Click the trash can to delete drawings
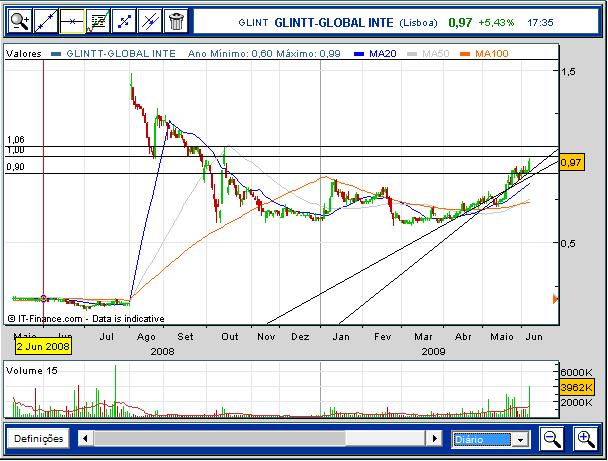This screenshot has width=608, height=461. point(176,21)
